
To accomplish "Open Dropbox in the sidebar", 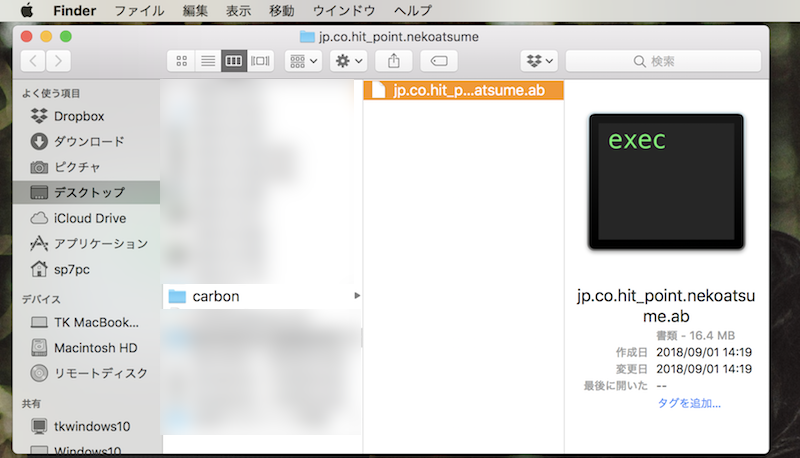I will [x=87, y=116].
